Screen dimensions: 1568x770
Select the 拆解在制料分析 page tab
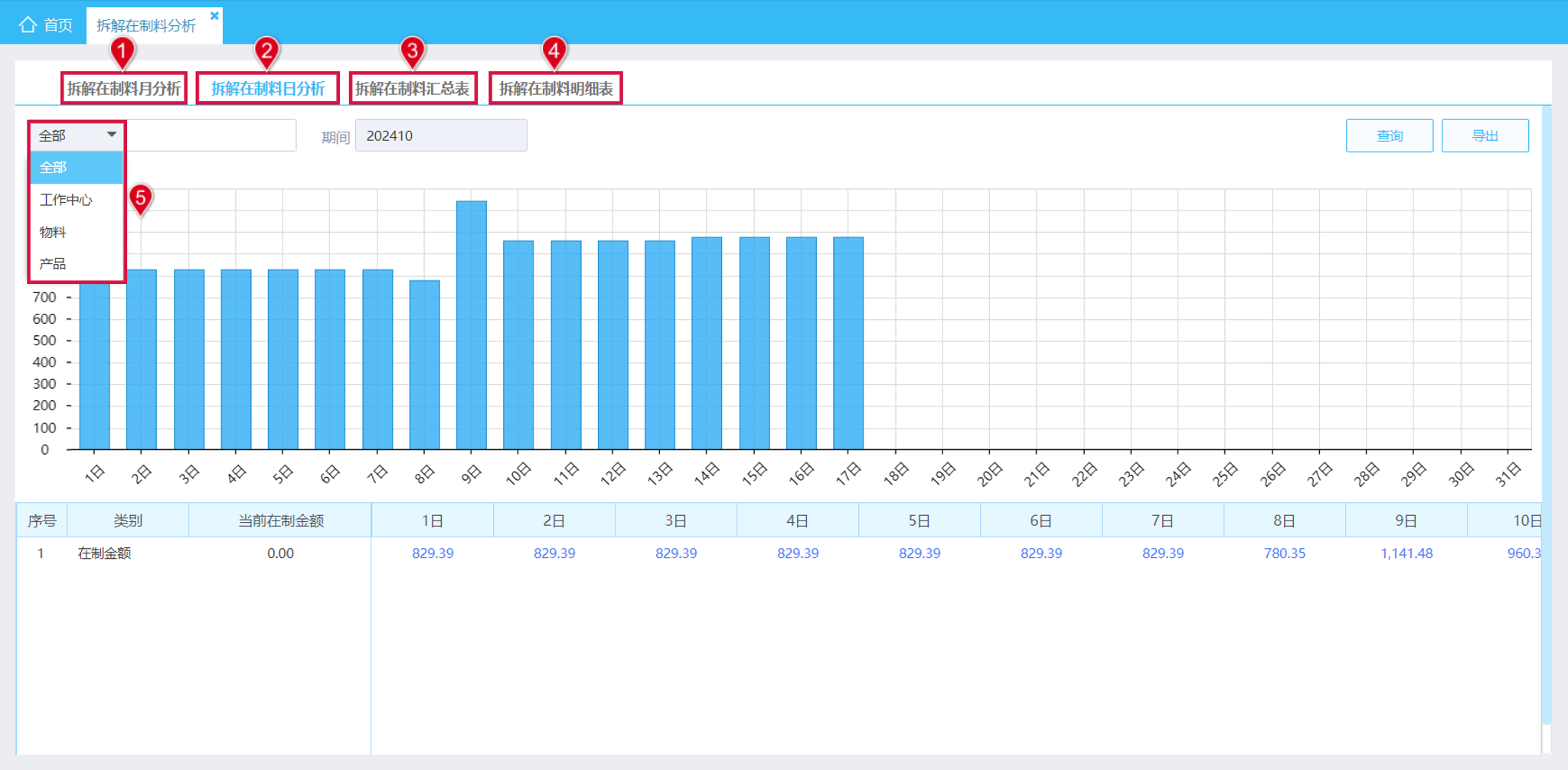click(x=145, y=26)
